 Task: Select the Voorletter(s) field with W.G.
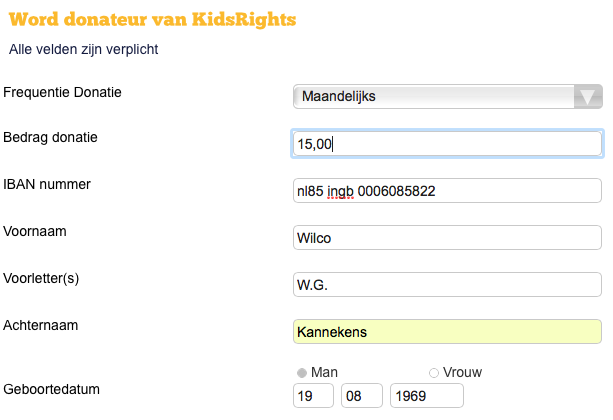(x=447, y=285)
